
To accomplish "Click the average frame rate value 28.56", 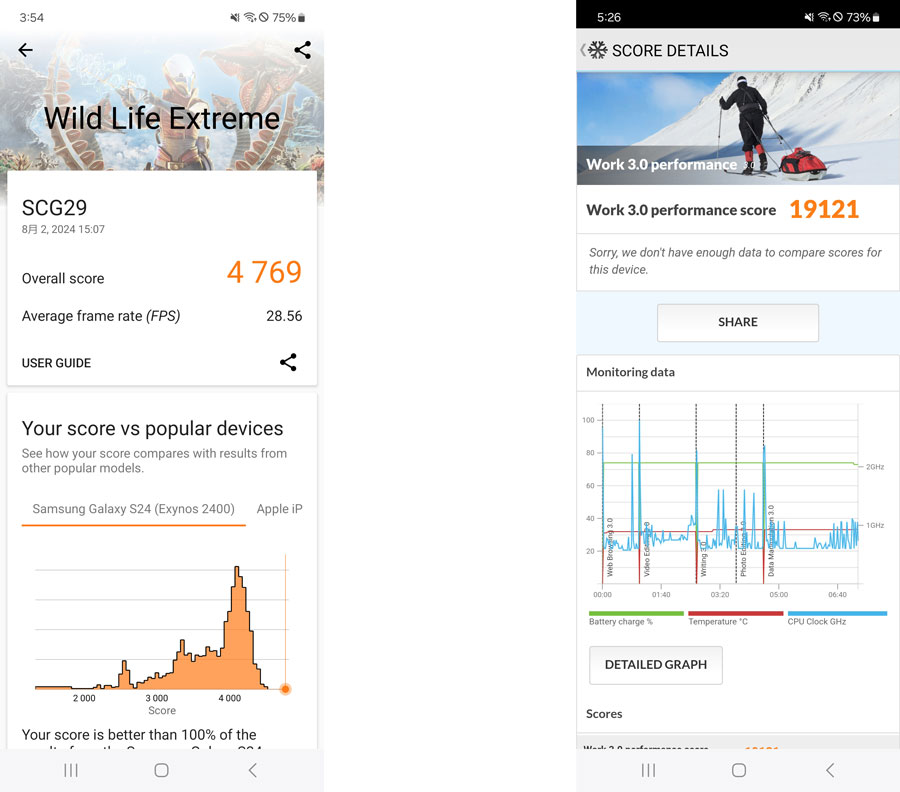I will 284,316.
